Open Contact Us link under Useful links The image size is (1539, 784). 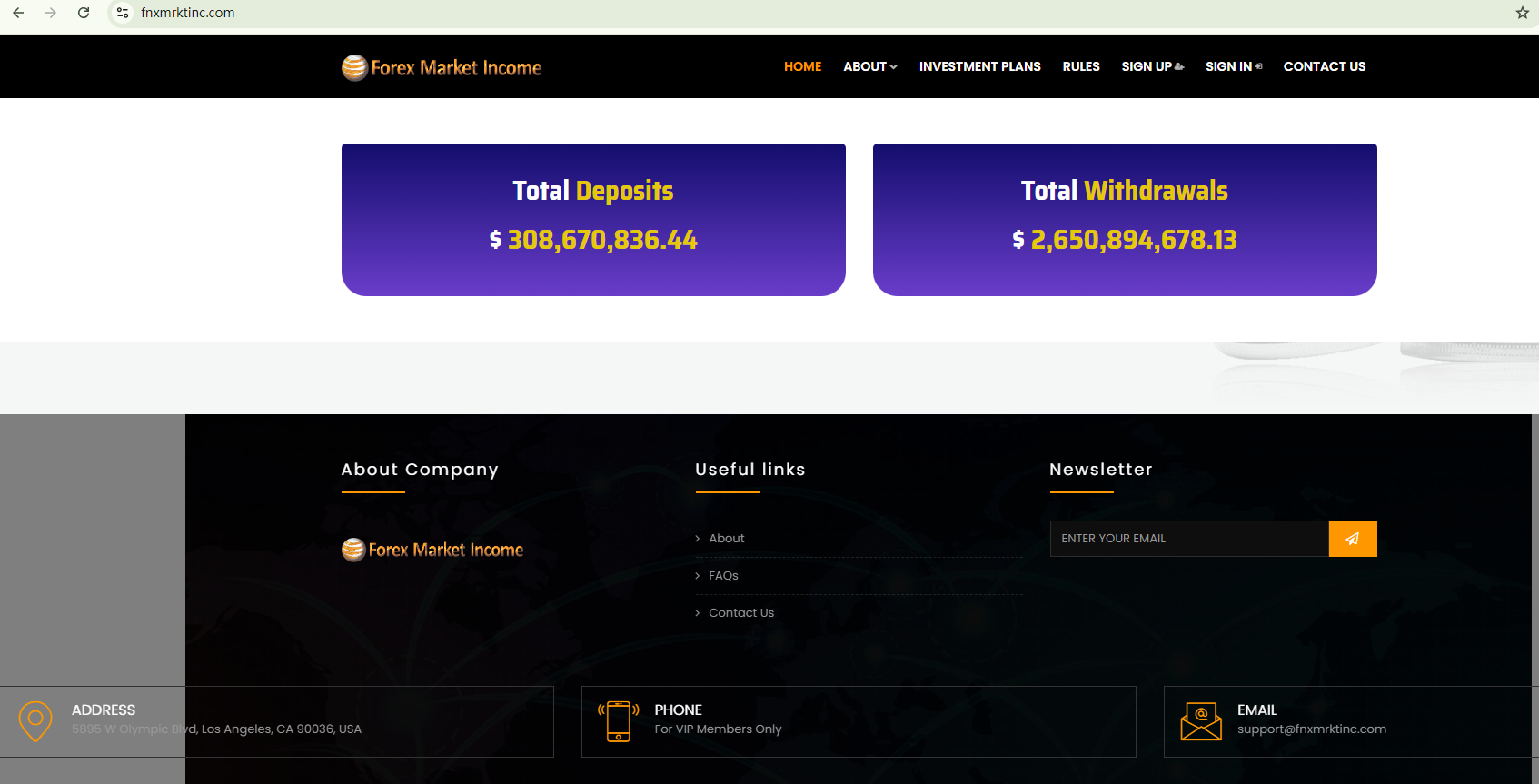[x=741, y=613]
